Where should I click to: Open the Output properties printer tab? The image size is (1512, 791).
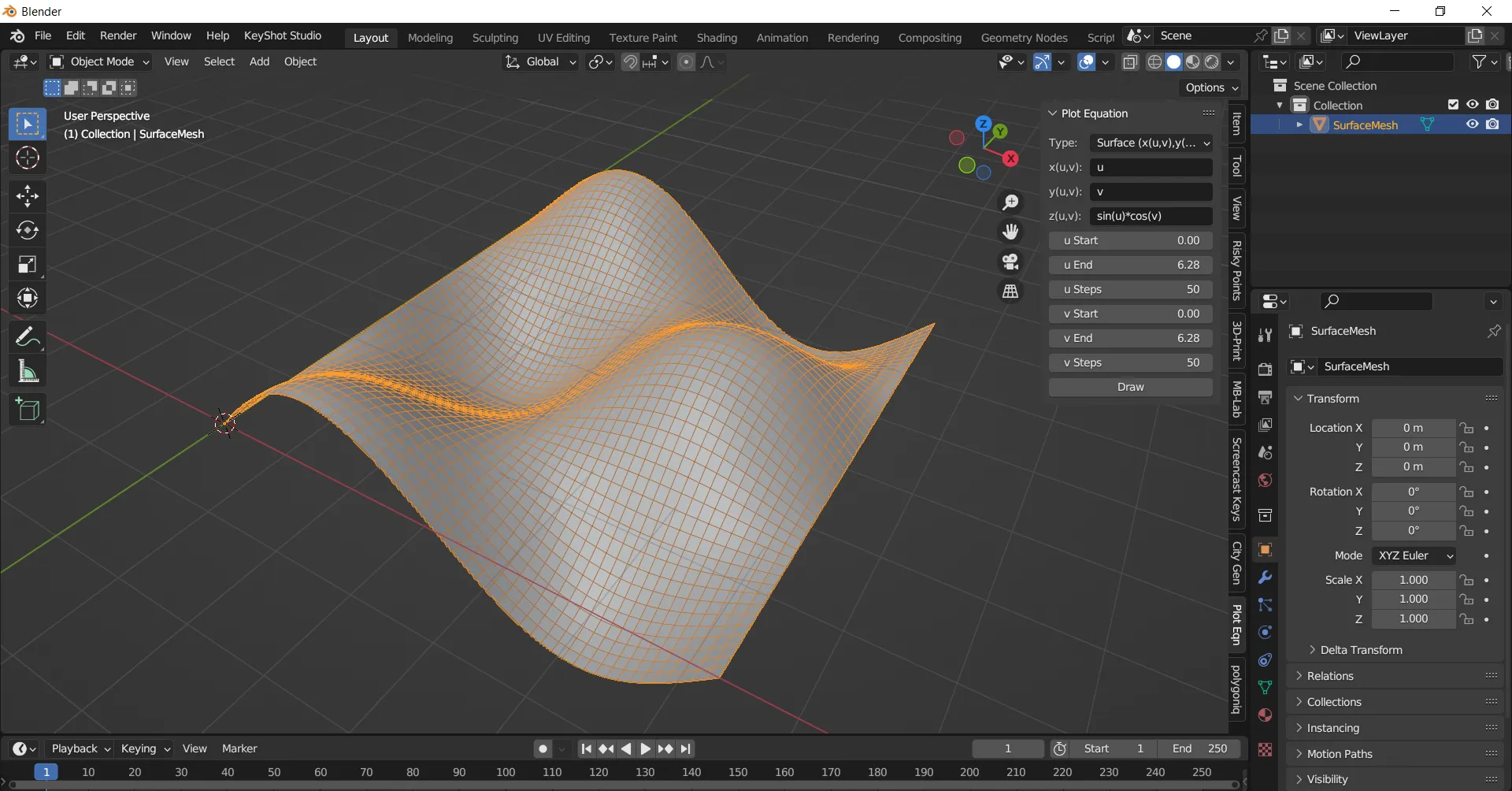click(1265, 398)
